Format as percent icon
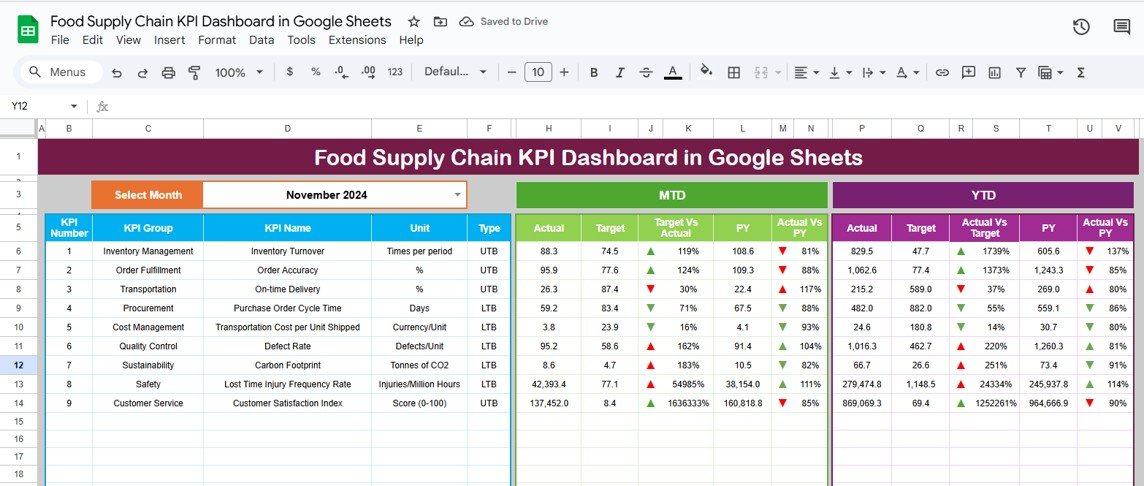Image resolution: width=1144 pixels, height=486 pixels. (316, 72)
